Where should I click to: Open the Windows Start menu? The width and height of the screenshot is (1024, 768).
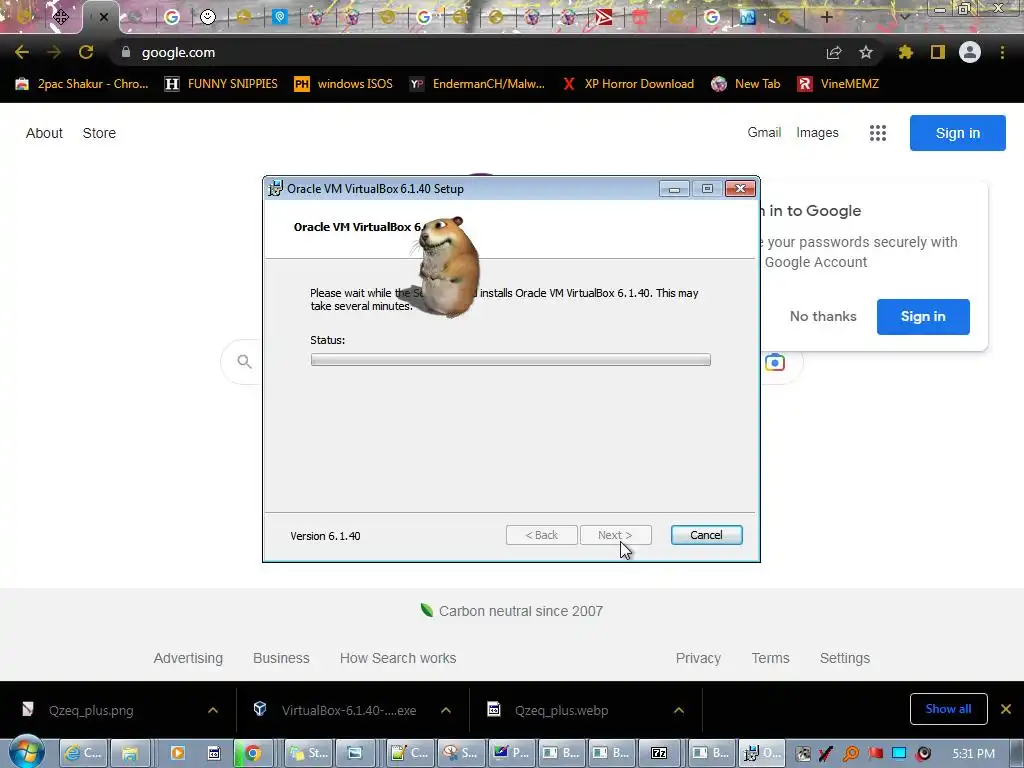coord(26,752)
